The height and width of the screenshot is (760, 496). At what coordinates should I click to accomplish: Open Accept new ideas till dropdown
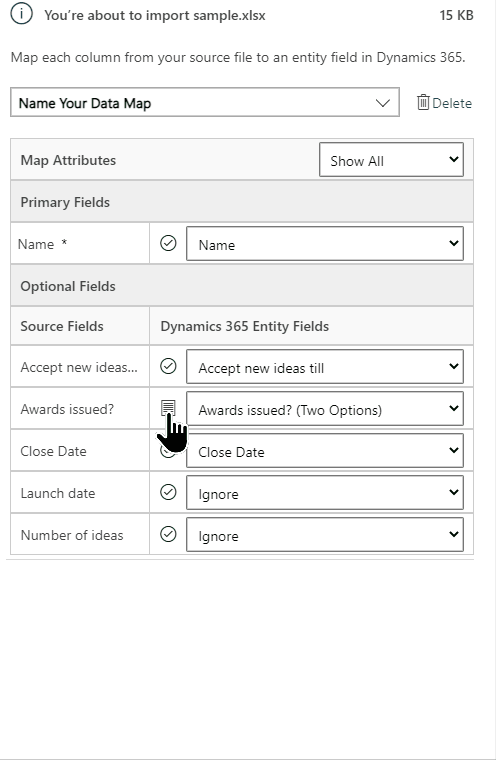pos(325,366)
